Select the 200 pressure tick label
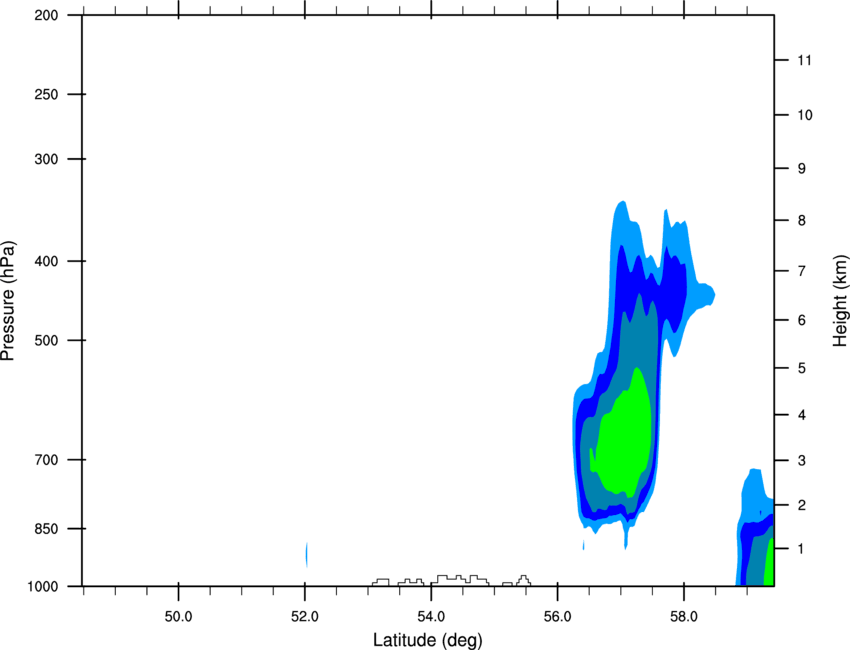Viewport: 850px width, 650px height. point(46,16)
